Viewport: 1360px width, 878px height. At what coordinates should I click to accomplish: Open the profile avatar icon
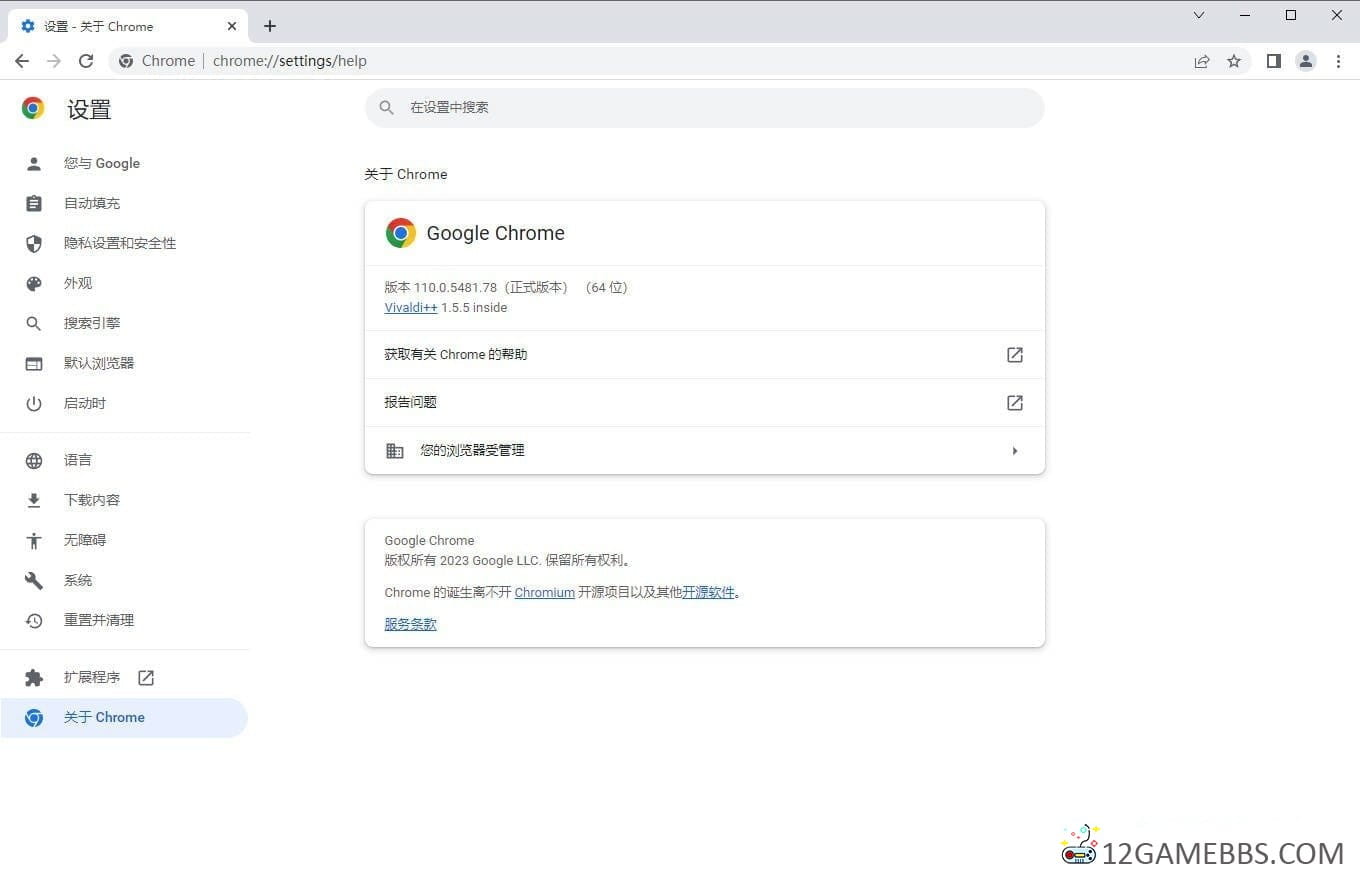pos(1306,61)
